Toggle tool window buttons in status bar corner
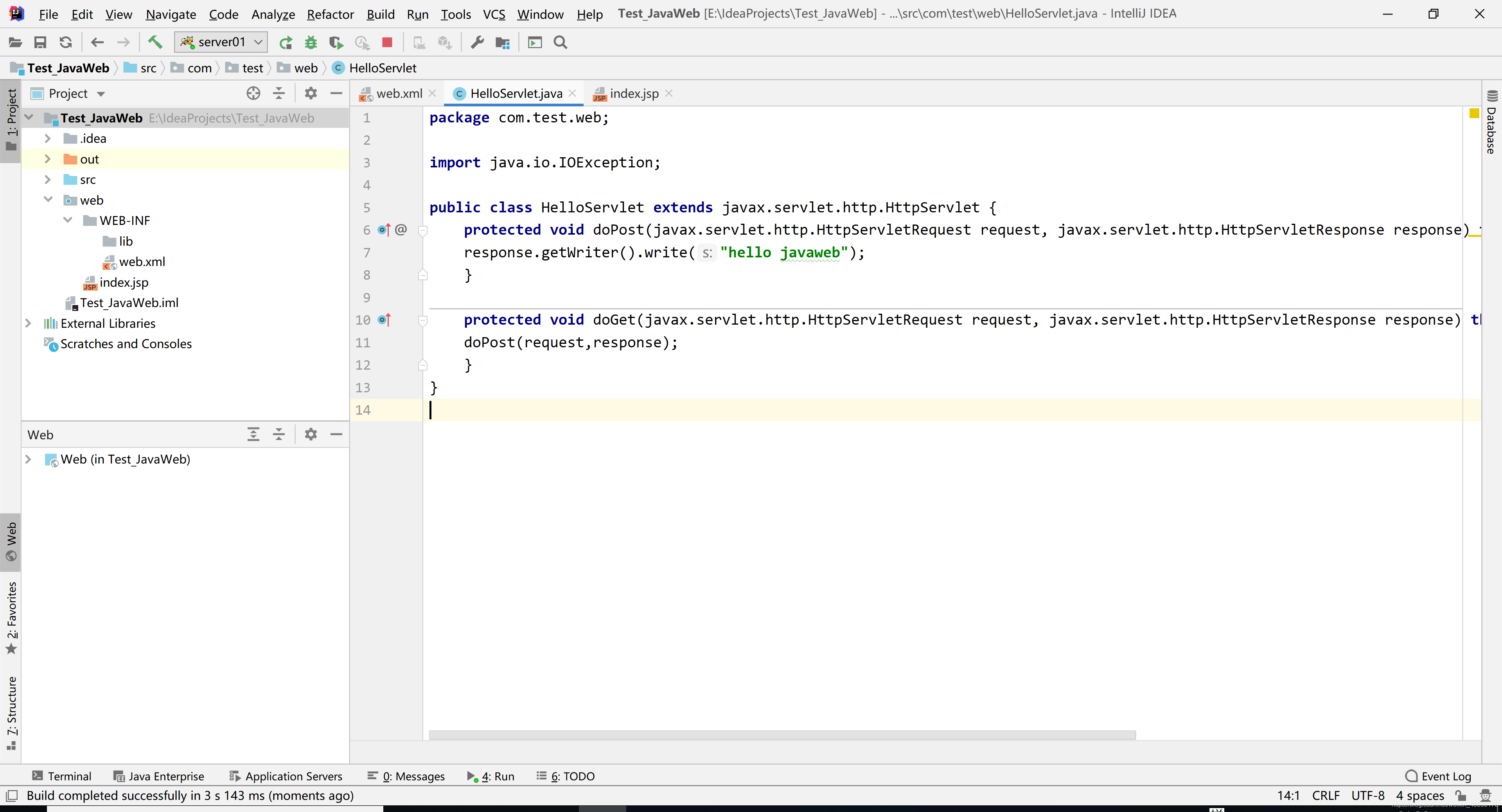 click(x=11, y=796)
